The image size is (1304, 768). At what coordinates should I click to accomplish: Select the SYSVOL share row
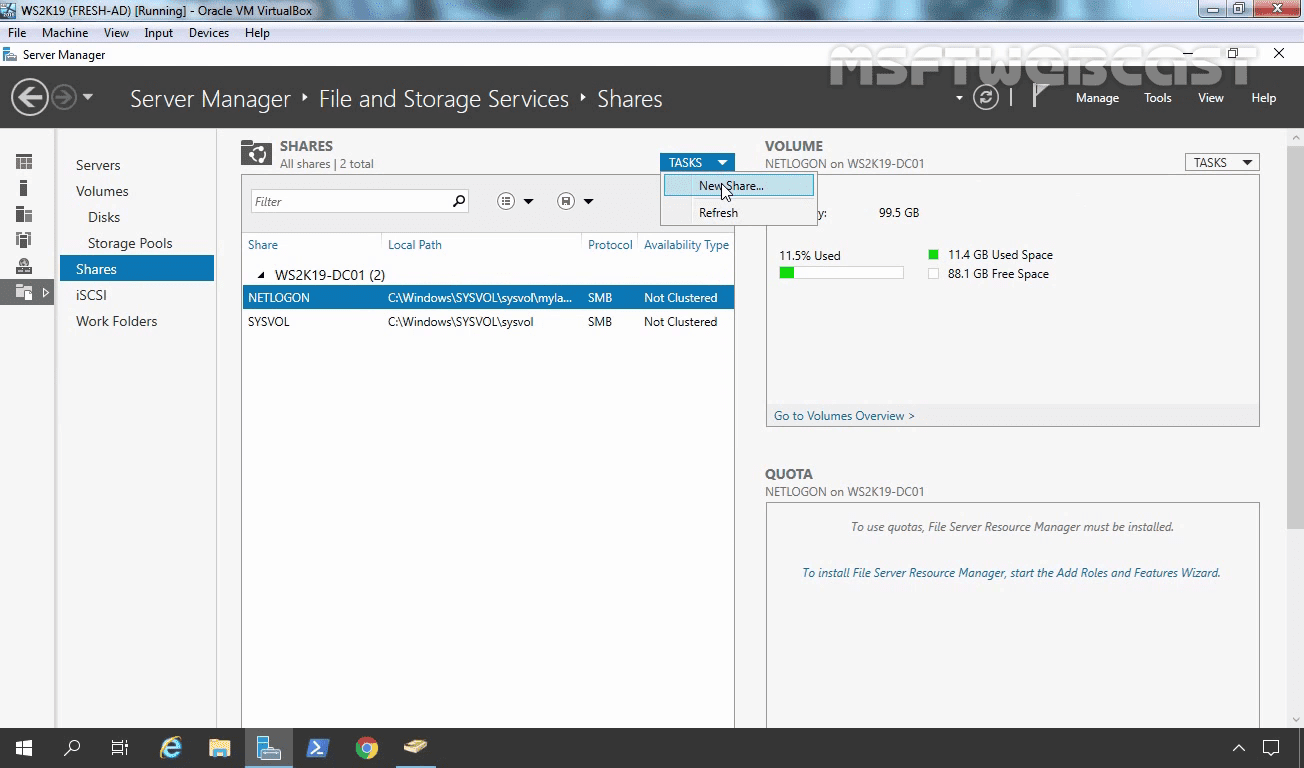488,322
